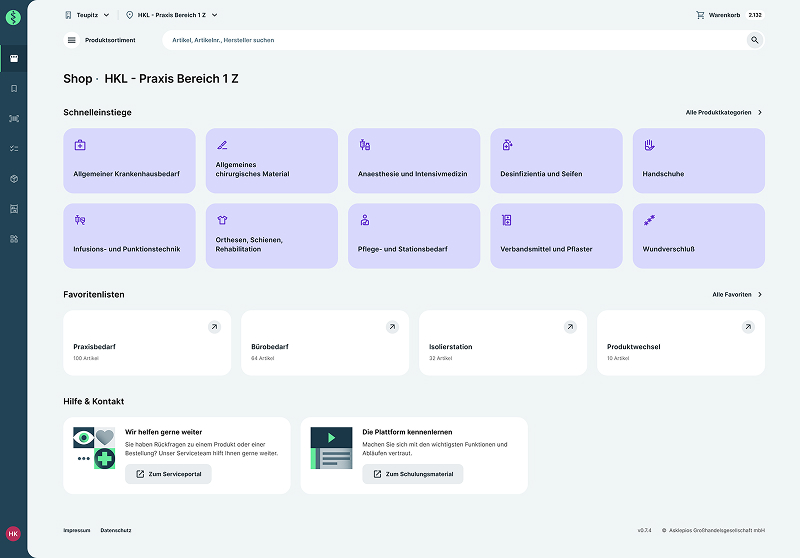Open the storage shelf sidebar icon
800x558 pixels.
(x=14, y=209)
